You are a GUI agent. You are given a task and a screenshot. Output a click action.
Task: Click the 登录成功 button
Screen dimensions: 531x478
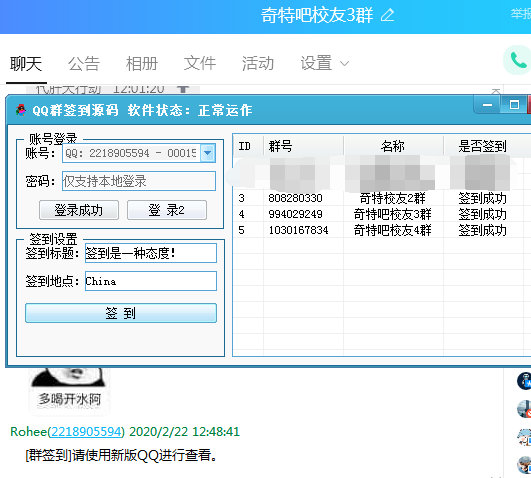point(79,210)
